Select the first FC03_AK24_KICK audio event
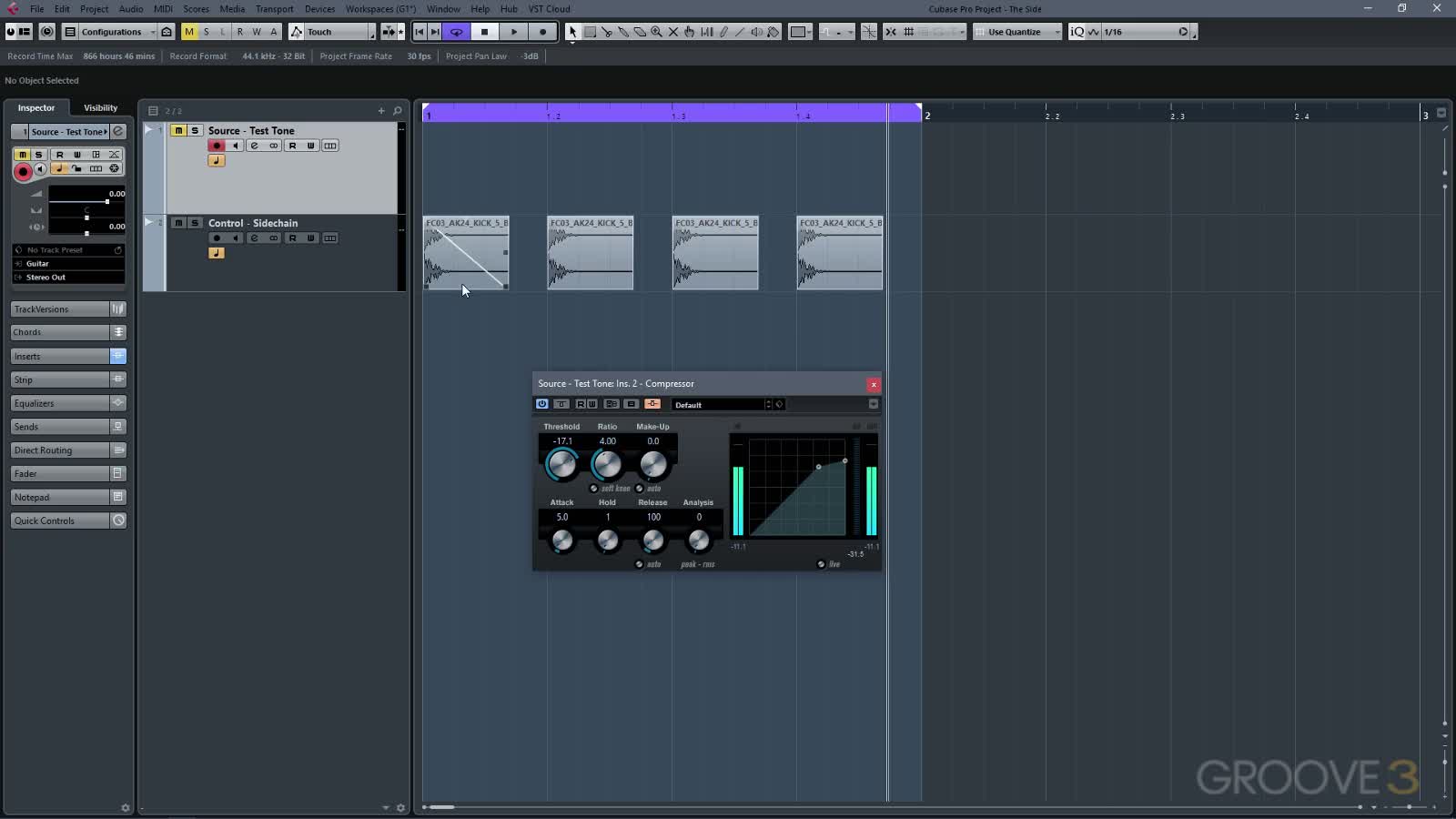This screenshot has width=1456, height=819. pos(466,253)
